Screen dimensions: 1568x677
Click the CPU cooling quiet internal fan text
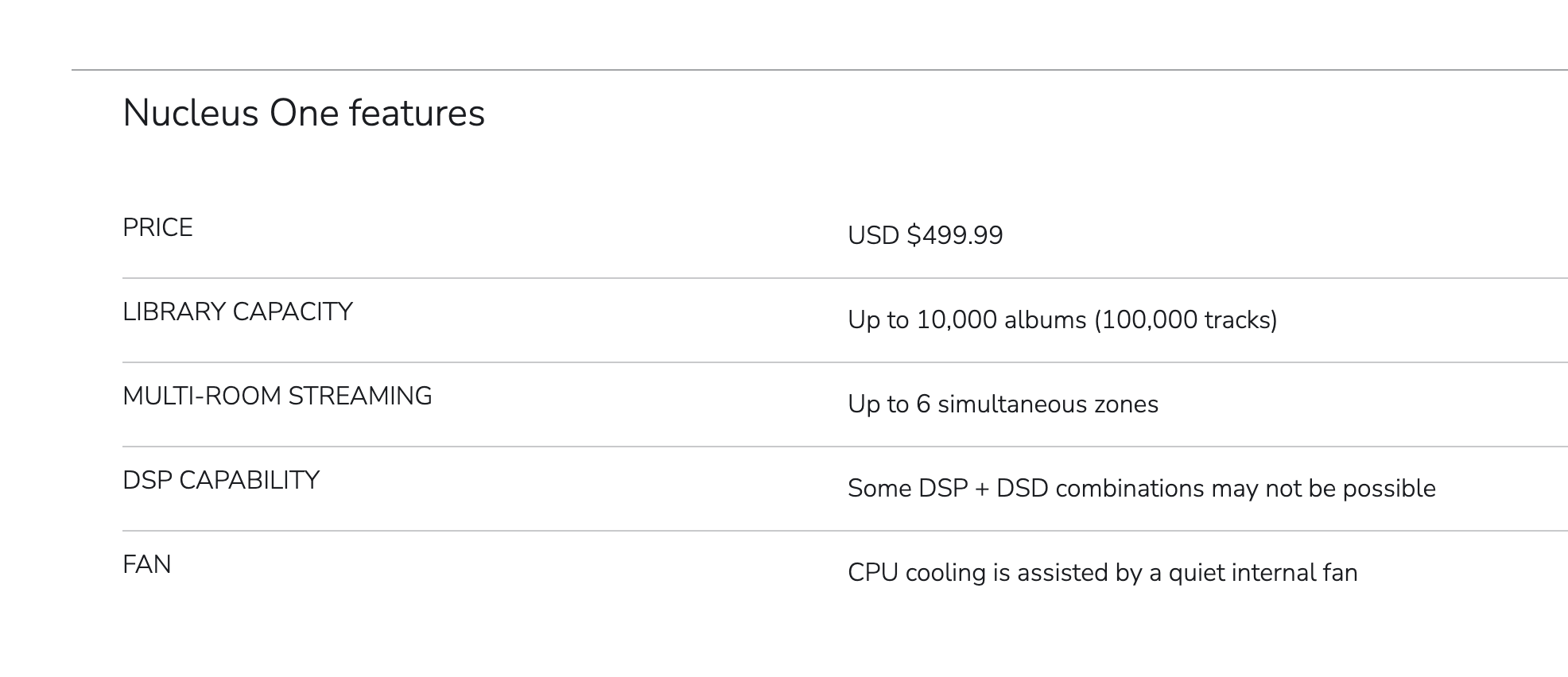(x=1103, y=572)
